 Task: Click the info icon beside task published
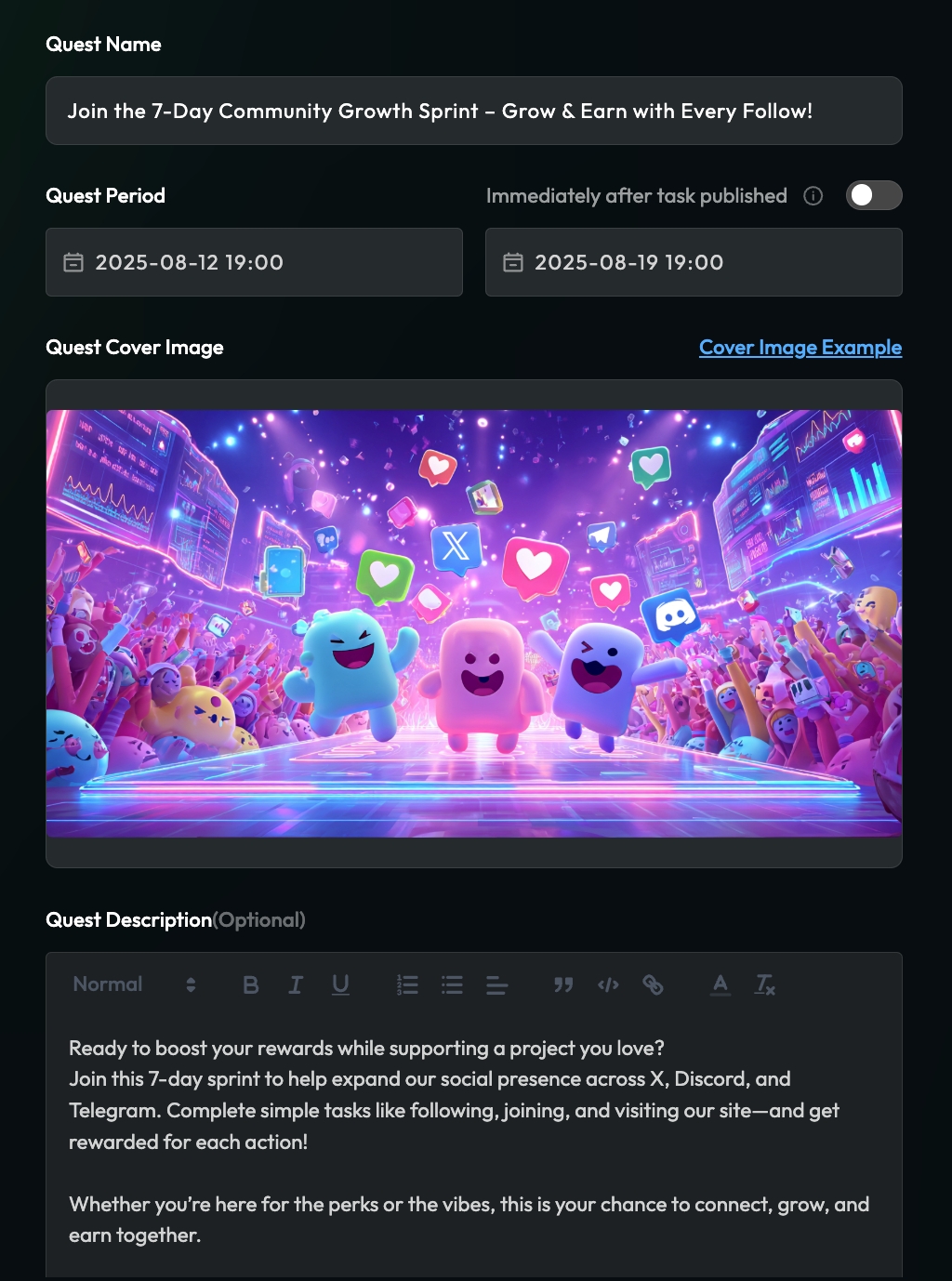[x=813, y=195]
